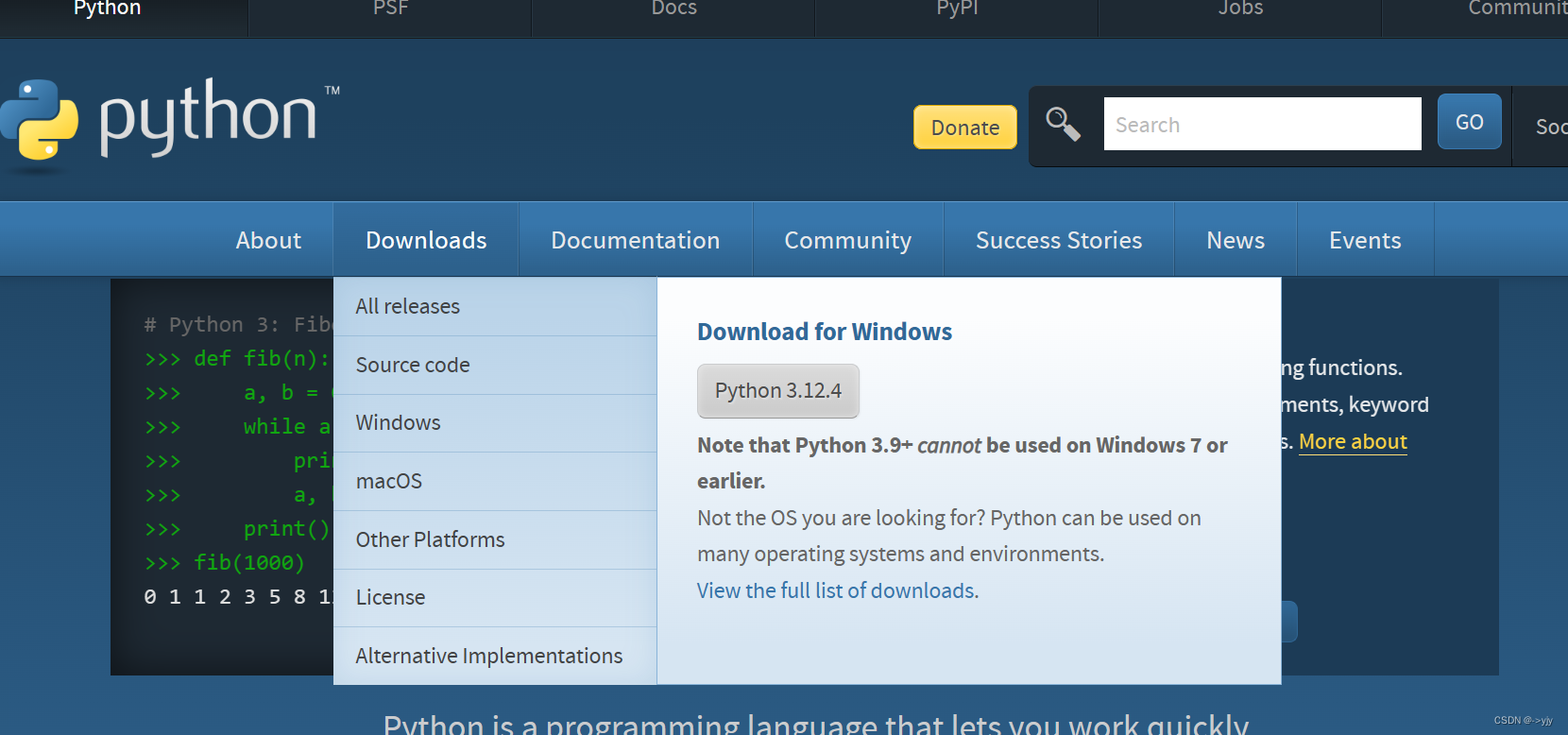Image resolution: width=1568 pixels, height=735 pixels.
Task: Focus the Search input field
Action: click(1262, 124)
